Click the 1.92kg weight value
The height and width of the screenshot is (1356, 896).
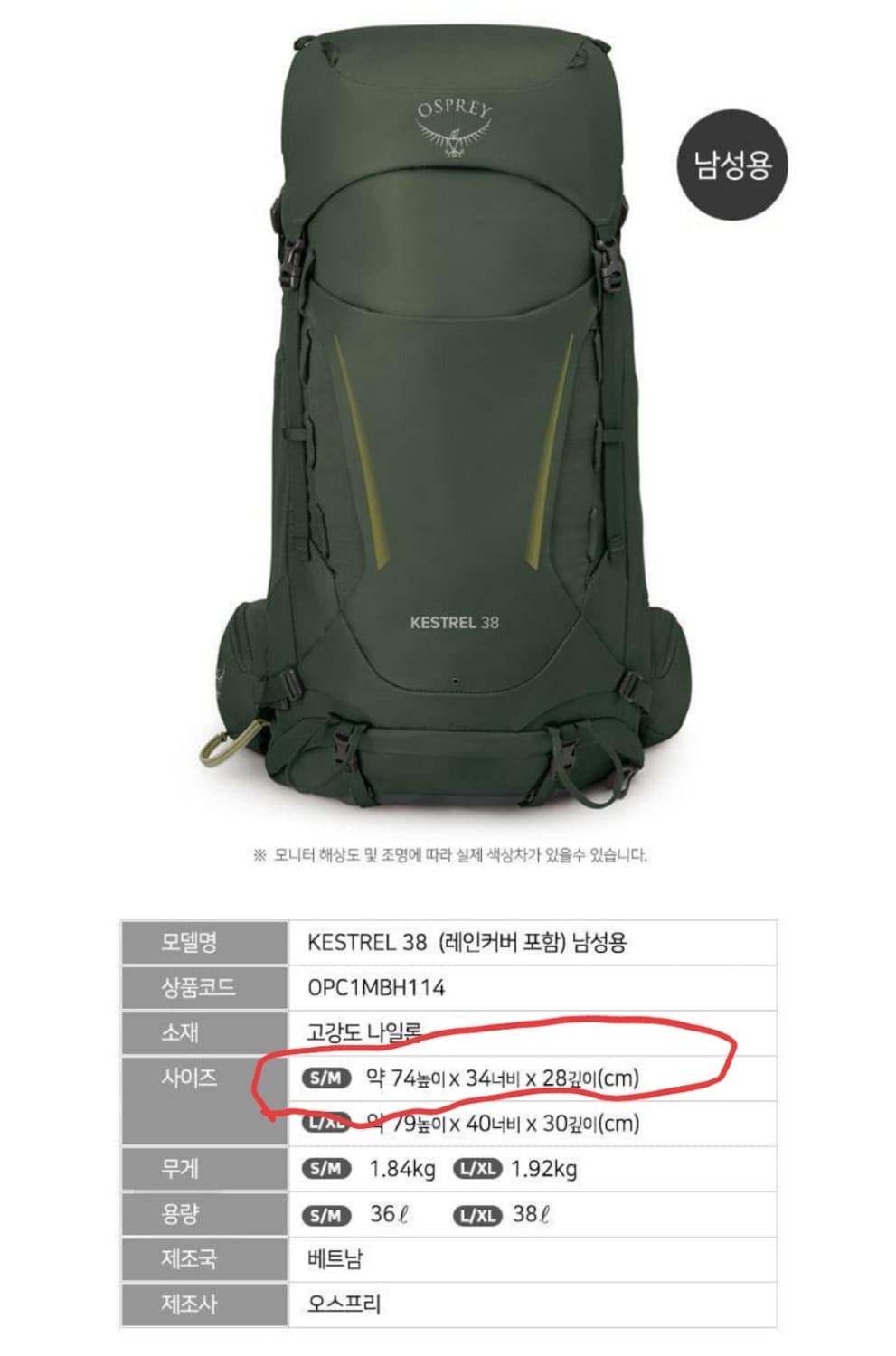coord(543,1169)
